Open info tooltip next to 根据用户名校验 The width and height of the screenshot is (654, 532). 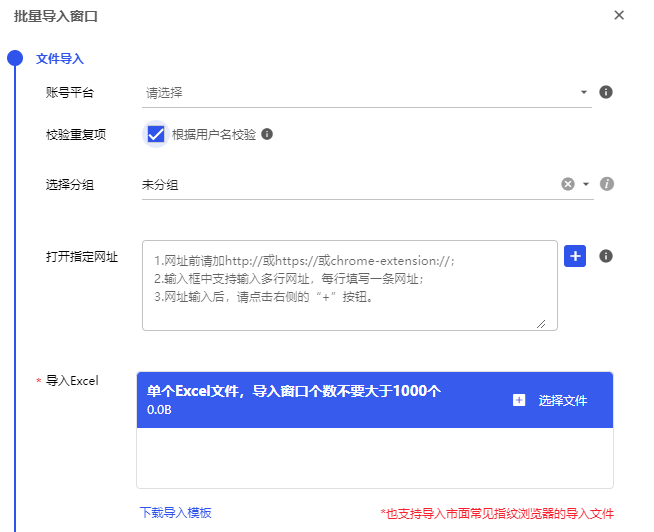point(267,134)
